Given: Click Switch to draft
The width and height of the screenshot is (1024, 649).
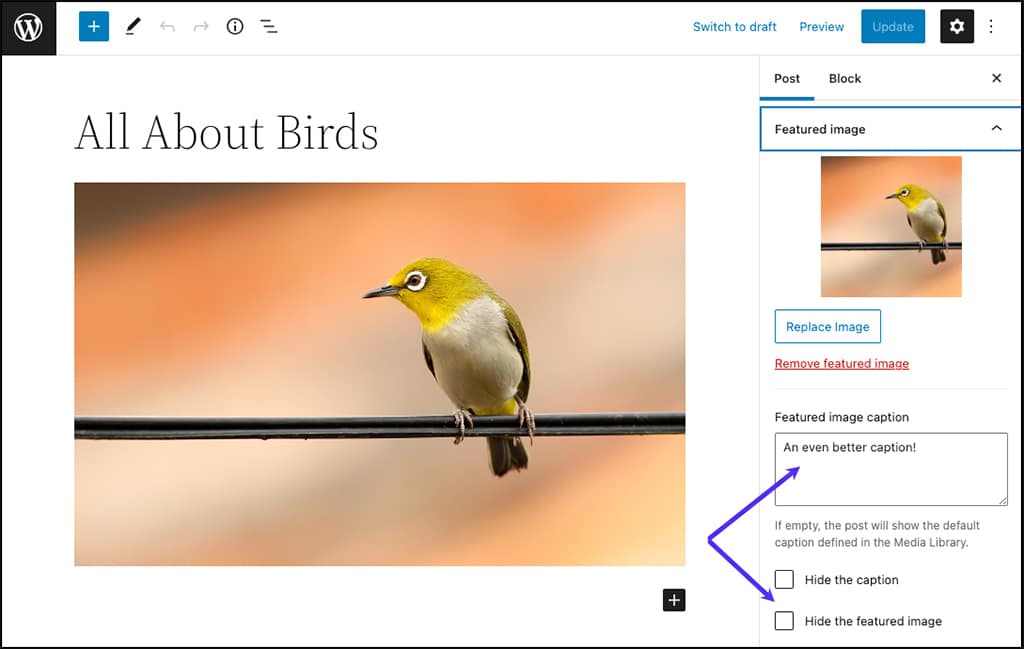Looking at the screenshot, I should [x=735, y=26].
